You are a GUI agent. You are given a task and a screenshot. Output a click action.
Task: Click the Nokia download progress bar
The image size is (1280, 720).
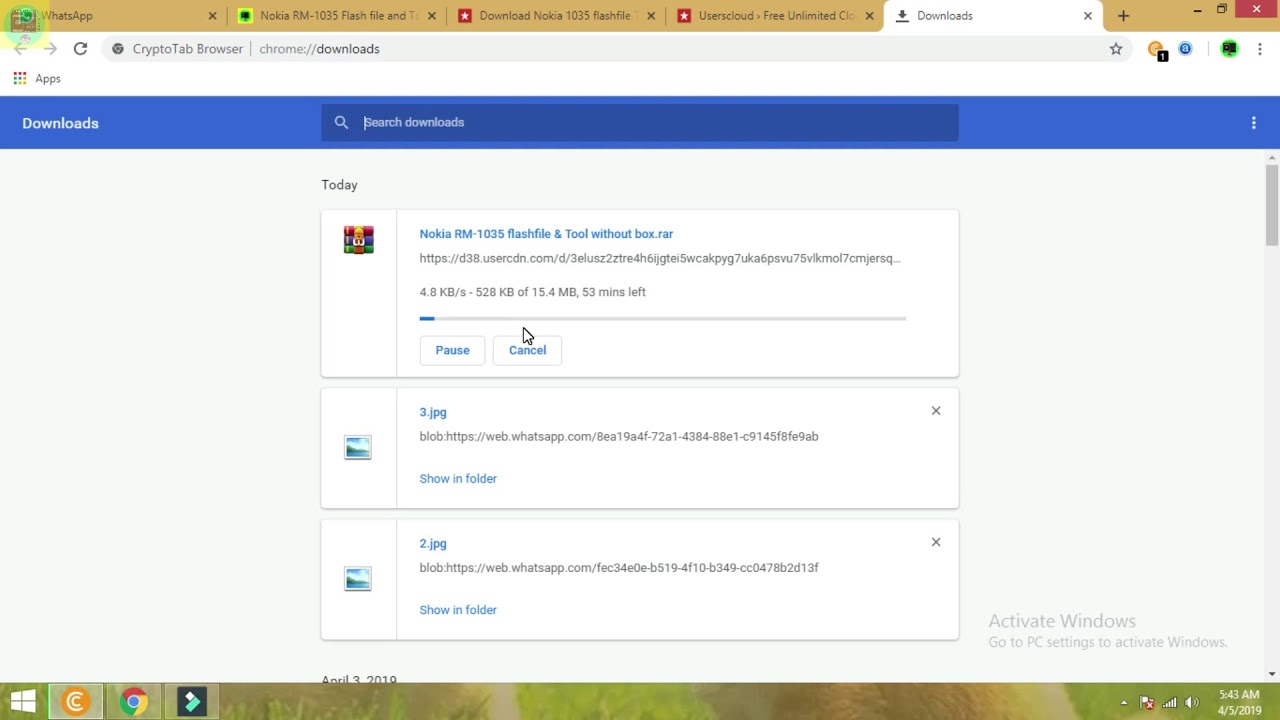point(663,318)
